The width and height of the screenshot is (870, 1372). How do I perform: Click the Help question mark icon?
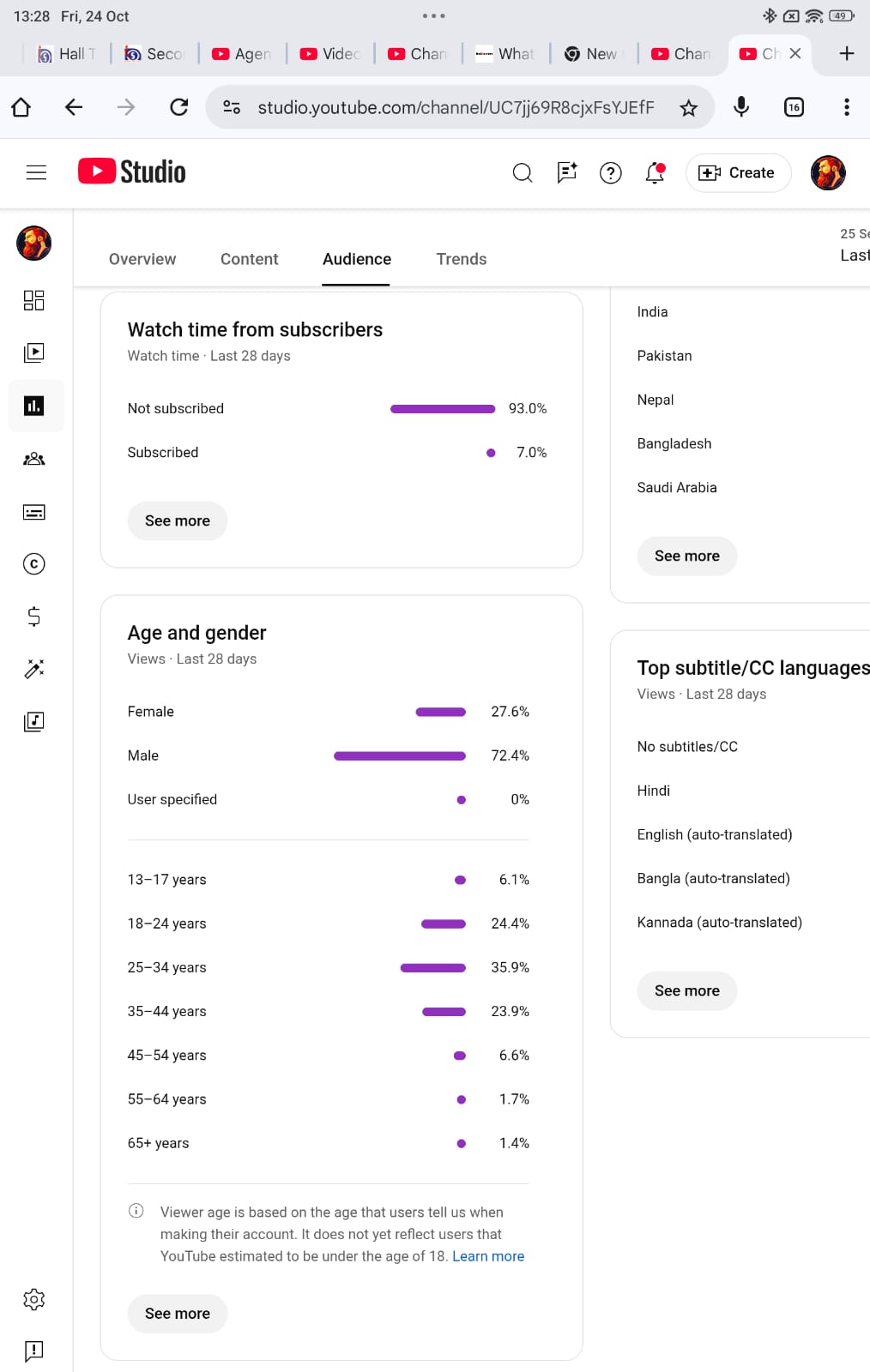click(x=611, y=173)
